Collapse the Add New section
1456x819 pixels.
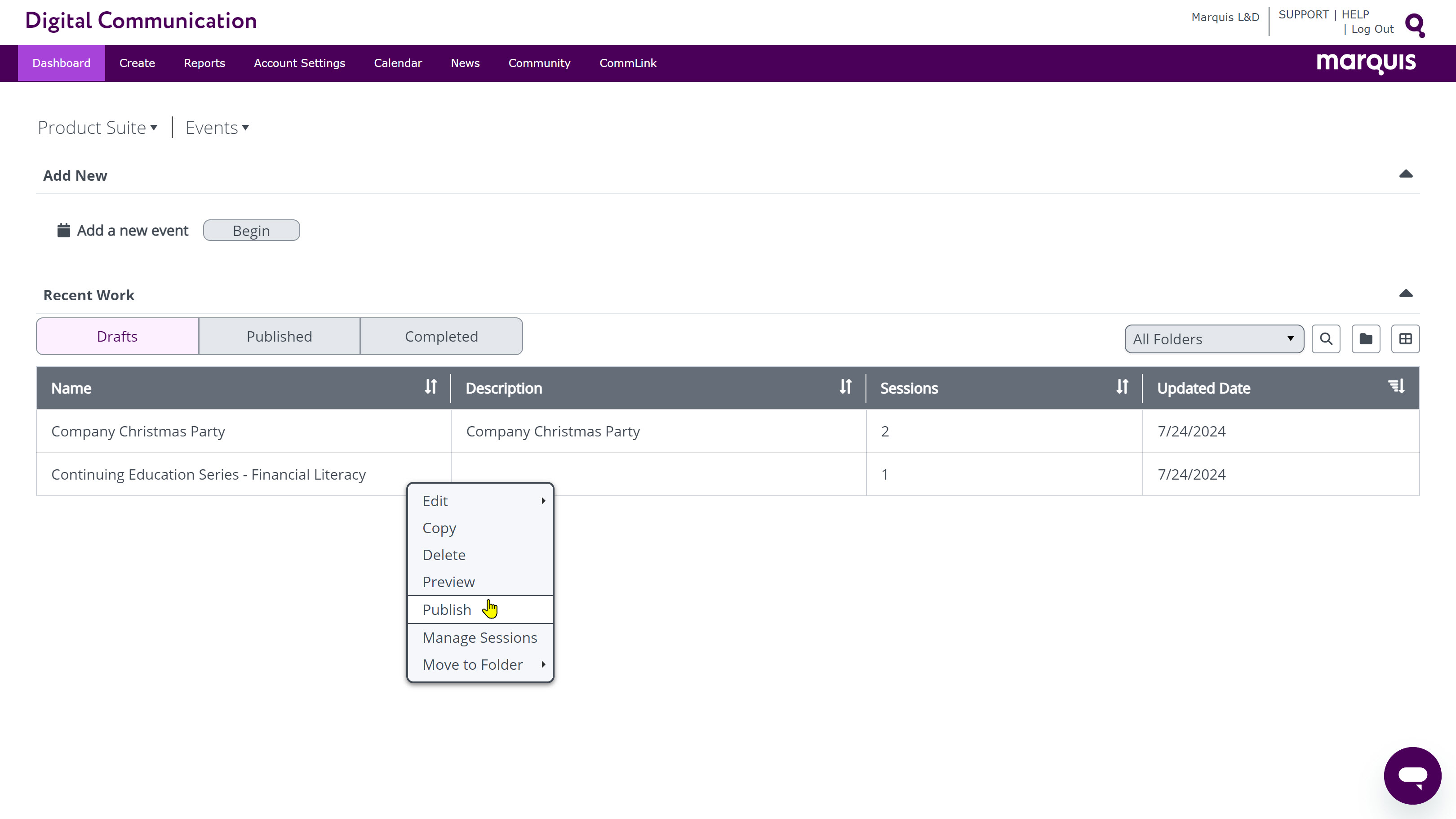1406,174
